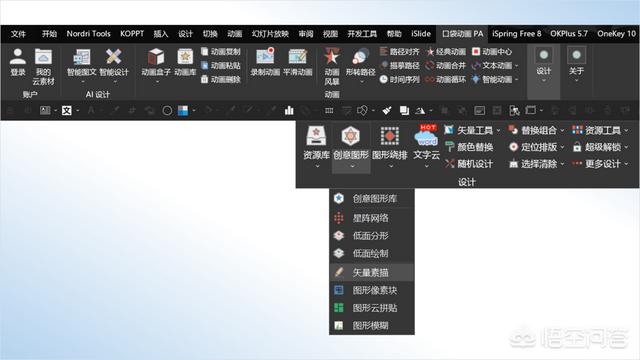Choose 图形模糊 menu entry
640x360 pixels.
pyautogui.click(x=372, y=325)
